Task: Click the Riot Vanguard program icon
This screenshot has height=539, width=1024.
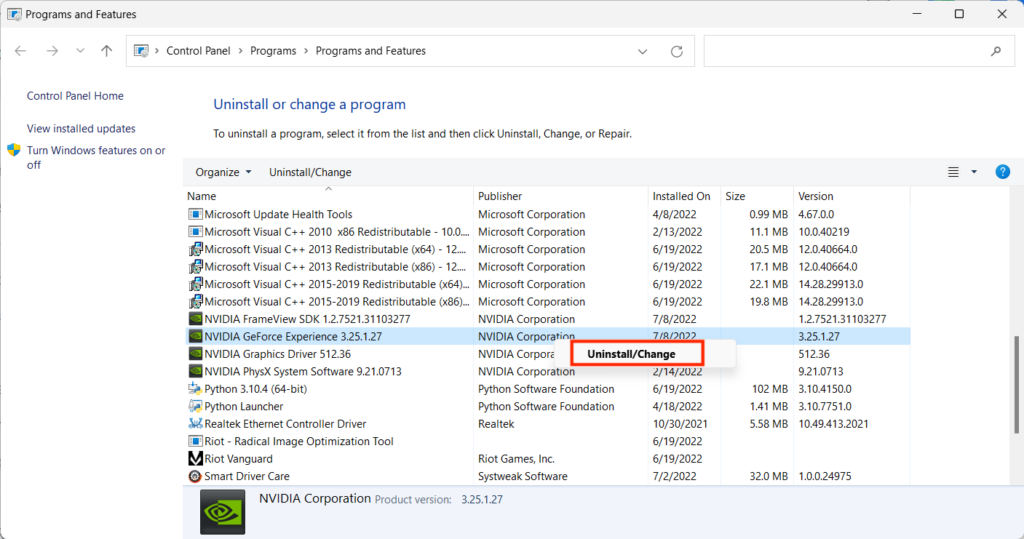Action: pyautogui.click(x=195, y=459)
